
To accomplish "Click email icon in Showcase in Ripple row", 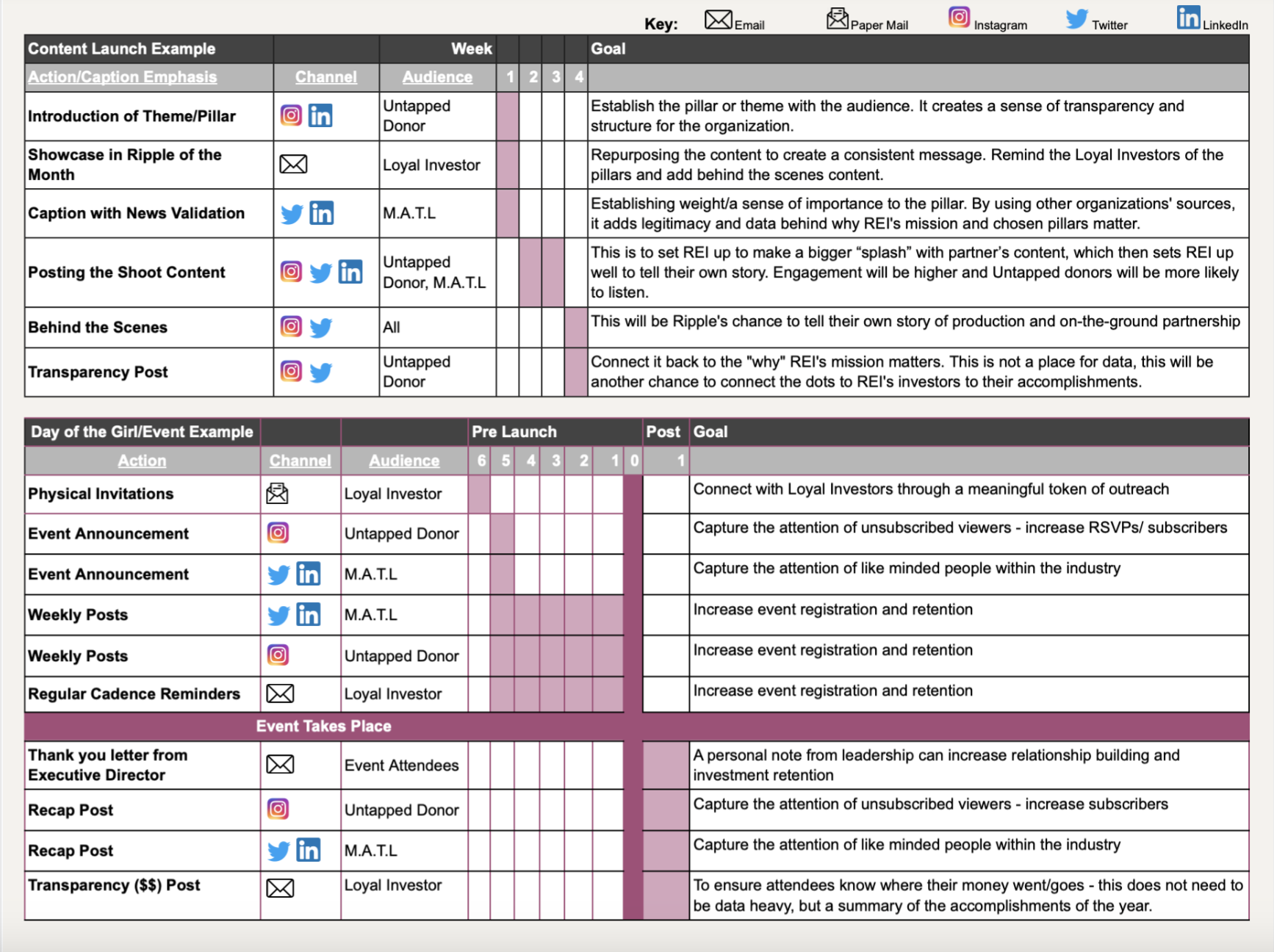I will tap(293, 165).
